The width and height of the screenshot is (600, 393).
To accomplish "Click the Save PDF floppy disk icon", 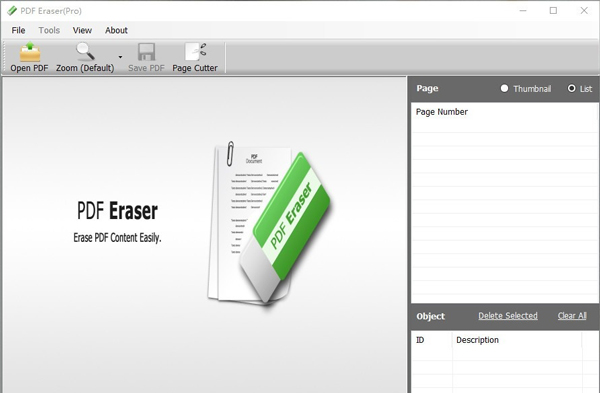I will (x=146, y=52).
